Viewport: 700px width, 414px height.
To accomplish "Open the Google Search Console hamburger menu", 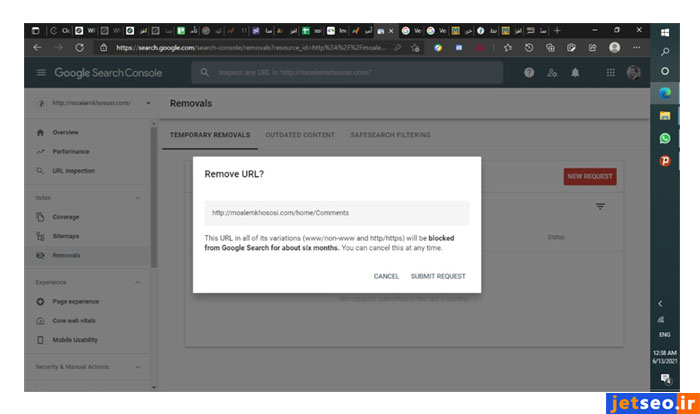I will point(41,73).
